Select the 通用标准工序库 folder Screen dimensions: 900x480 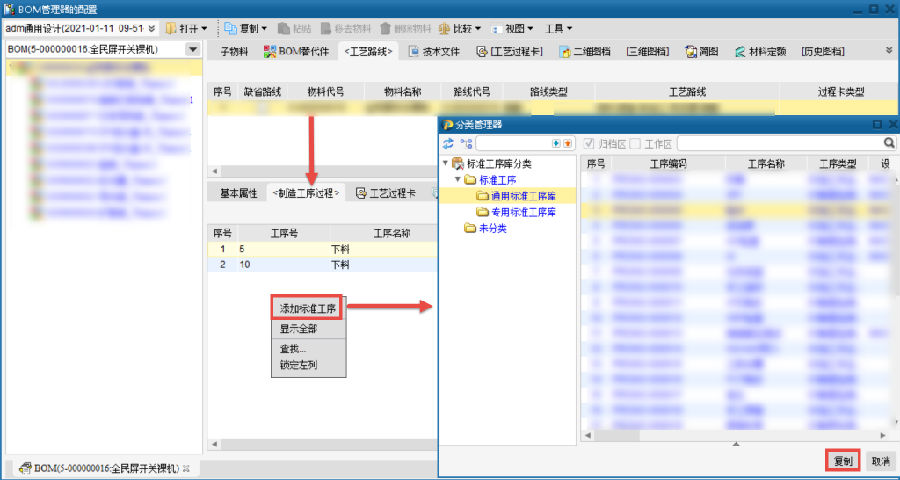516,196
